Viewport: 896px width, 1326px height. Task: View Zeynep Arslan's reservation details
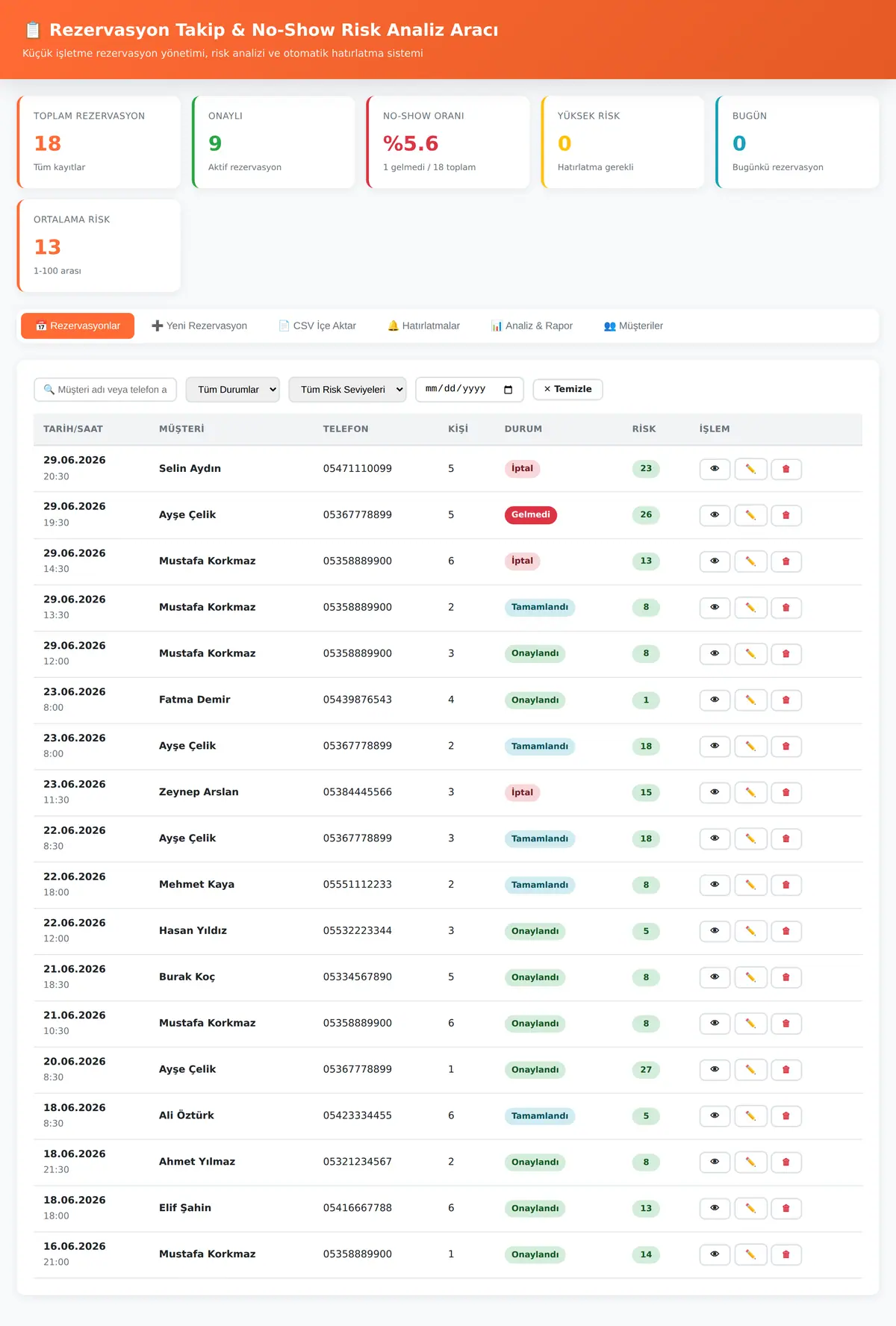pos(715,793)
